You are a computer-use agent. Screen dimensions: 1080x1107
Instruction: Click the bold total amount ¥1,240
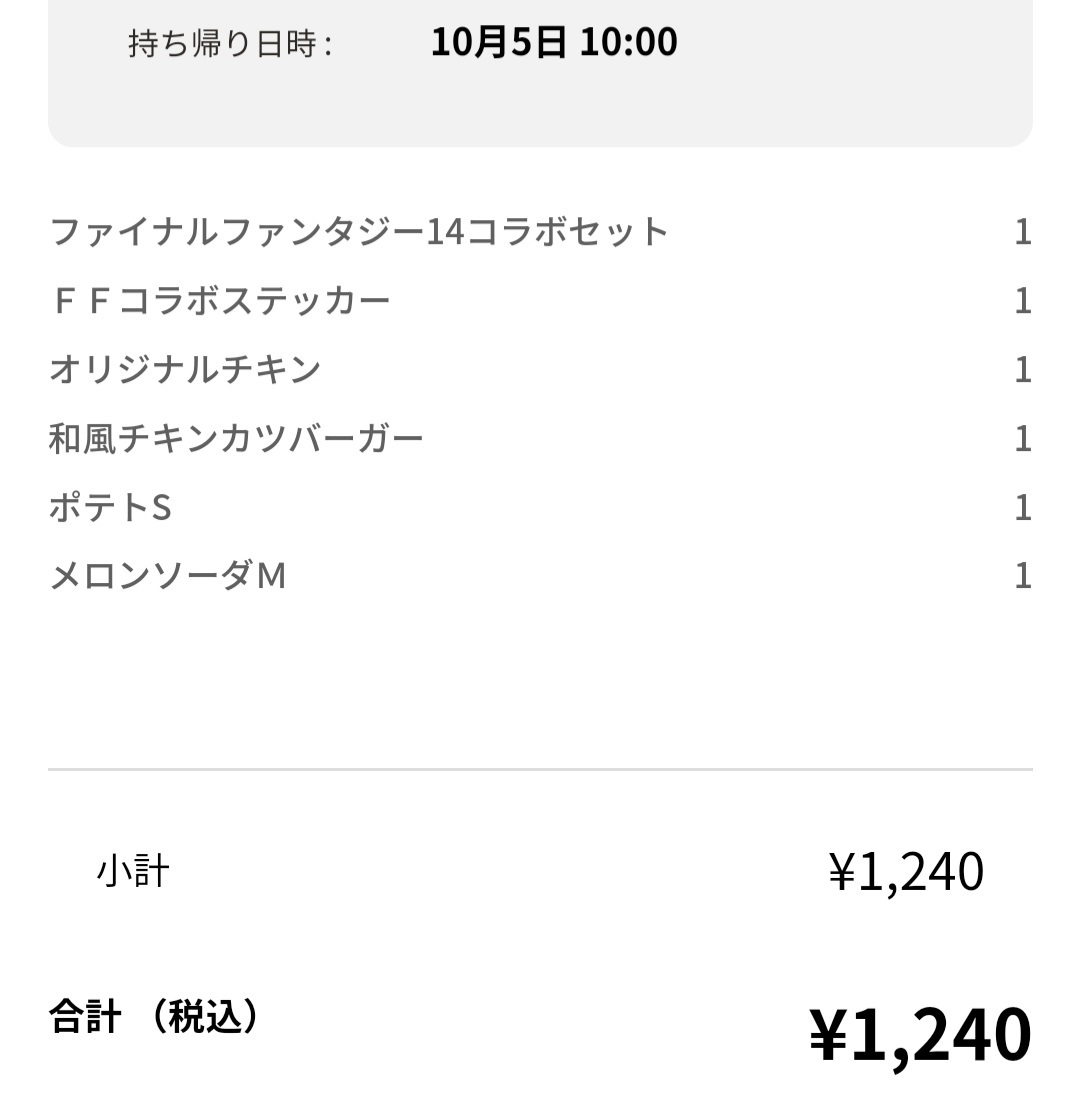(920, 1035)
